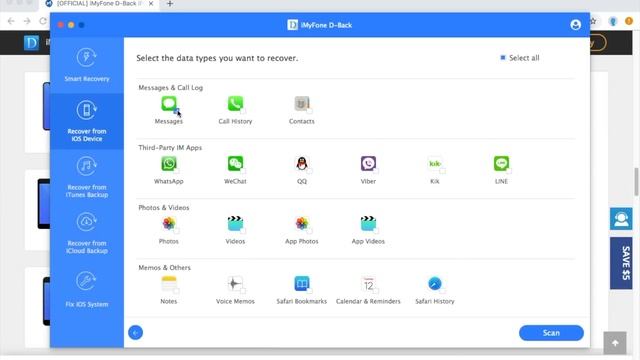640x360 pixels.
Task: Choose the Viber icon
Action: 368,164
